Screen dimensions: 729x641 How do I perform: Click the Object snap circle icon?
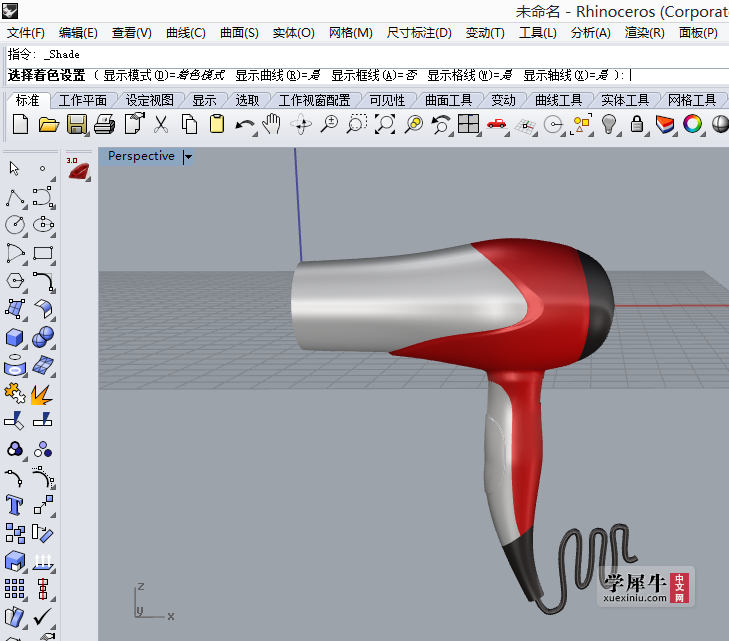point(553,125)
